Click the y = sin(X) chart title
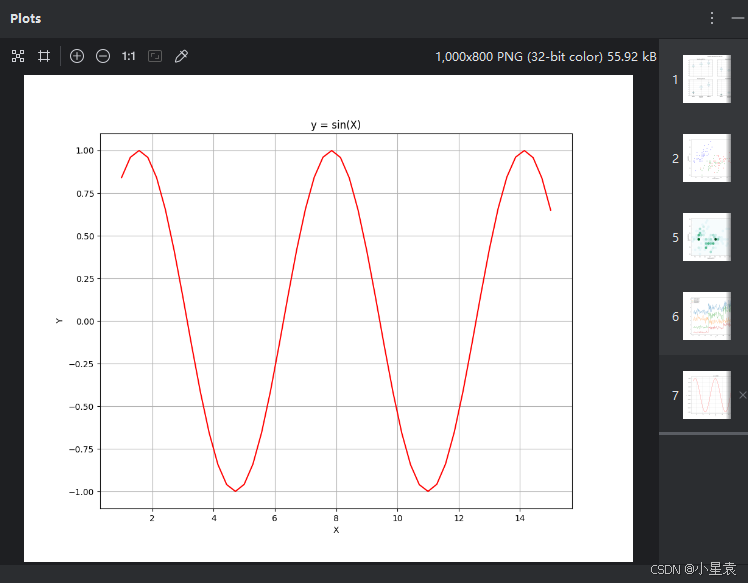 pos(336,125)
